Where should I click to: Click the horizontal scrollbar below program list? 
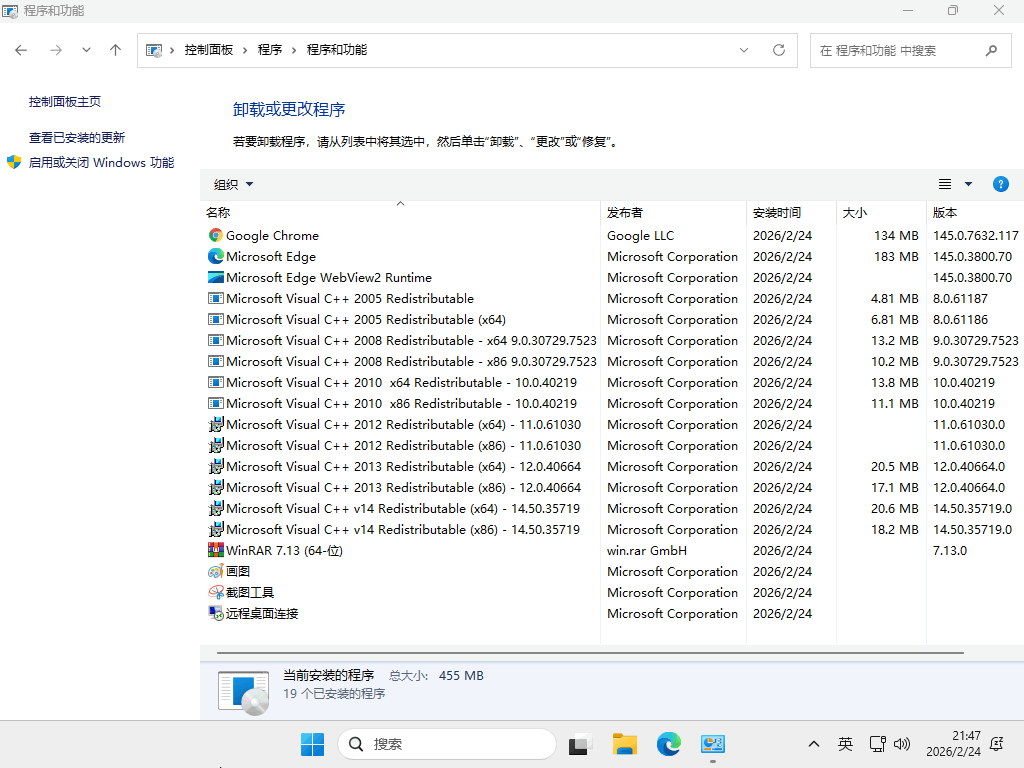pyautogui.click(x=590, y=651)
